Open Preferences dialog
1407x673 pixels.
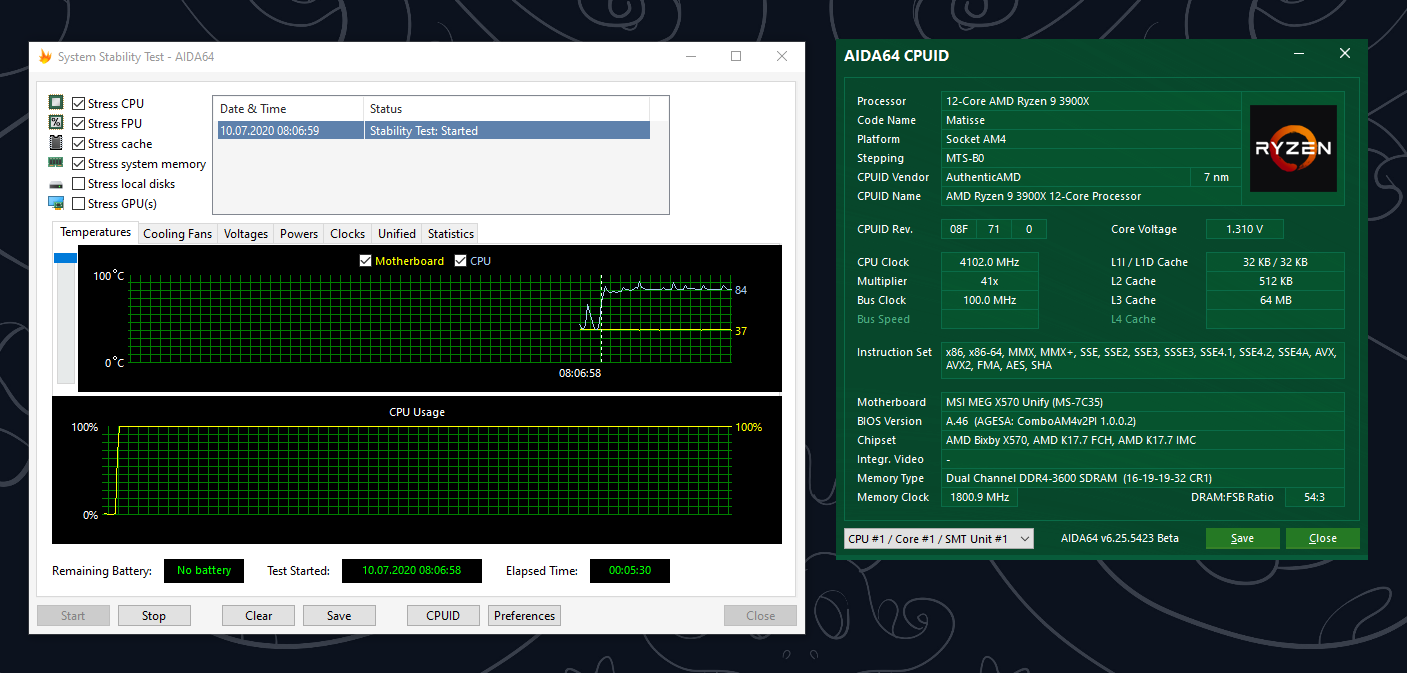(524, 616)
